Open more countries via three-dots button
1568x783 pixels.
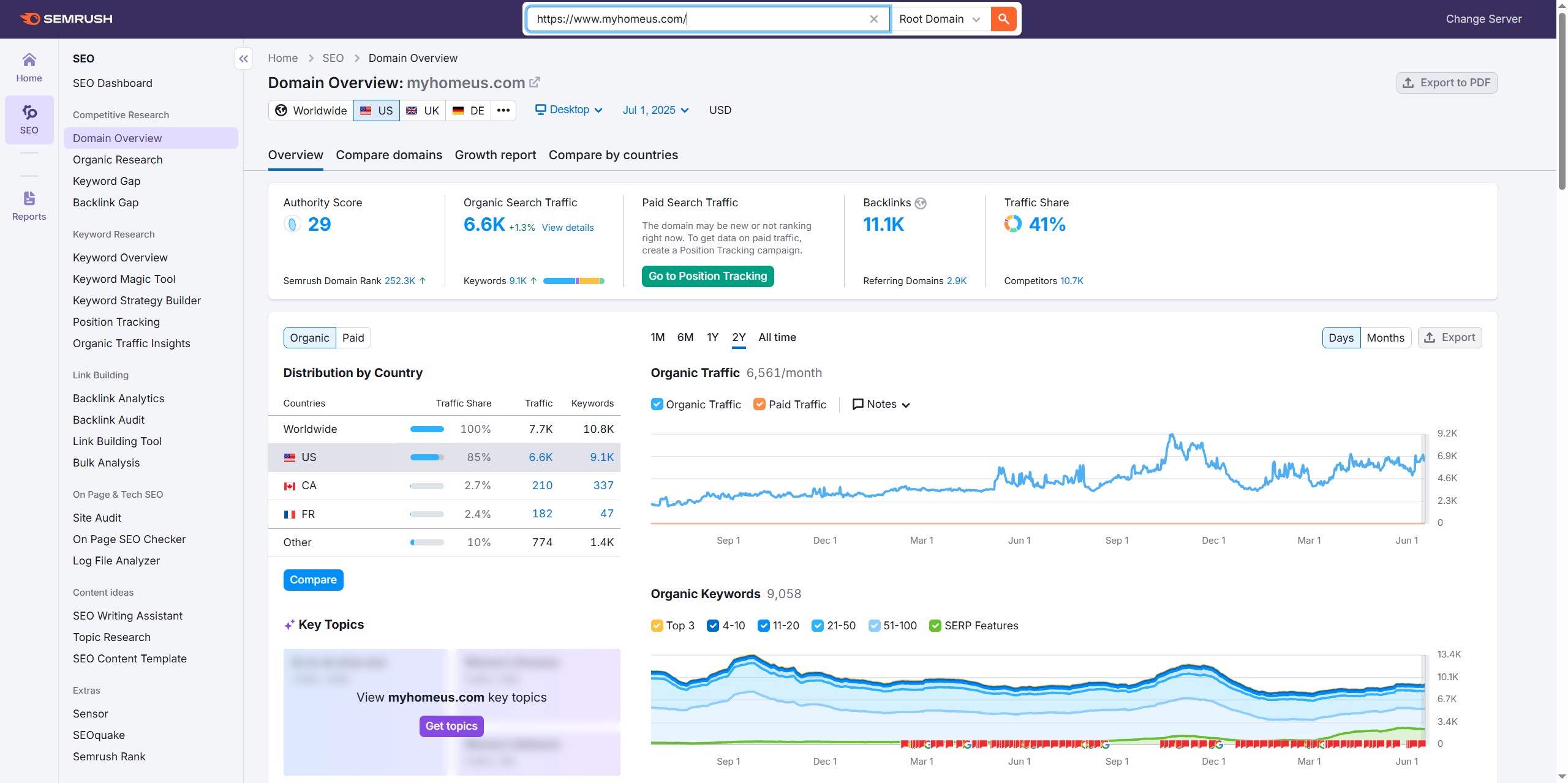[x=503, y=110]
